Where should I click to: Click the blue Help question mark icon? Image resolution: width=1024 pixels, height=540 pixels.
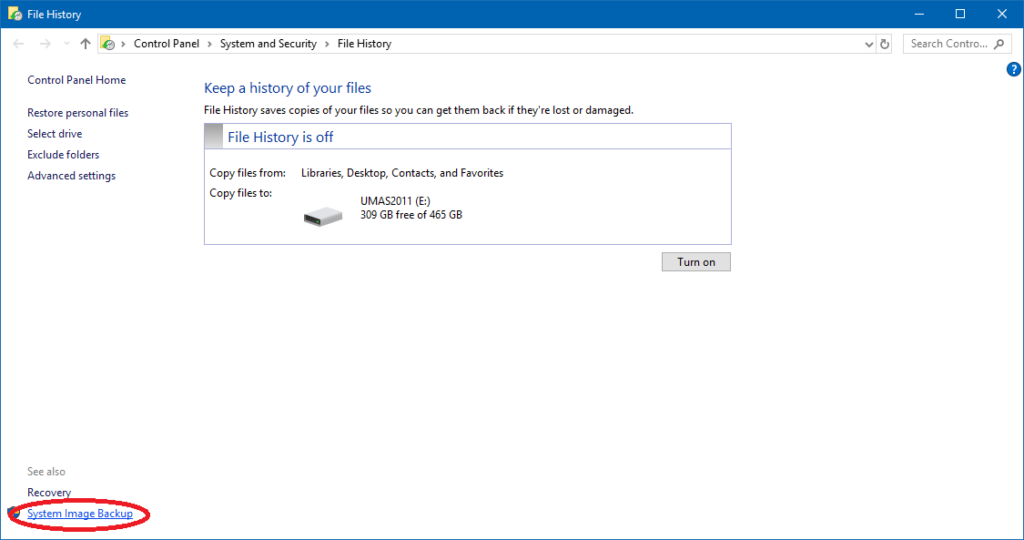tap(1013, 69)
